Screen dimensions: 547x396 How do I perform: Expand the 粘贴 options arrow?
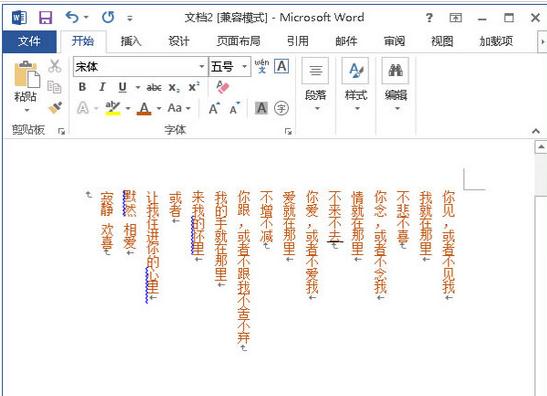[x=27, y=110]
